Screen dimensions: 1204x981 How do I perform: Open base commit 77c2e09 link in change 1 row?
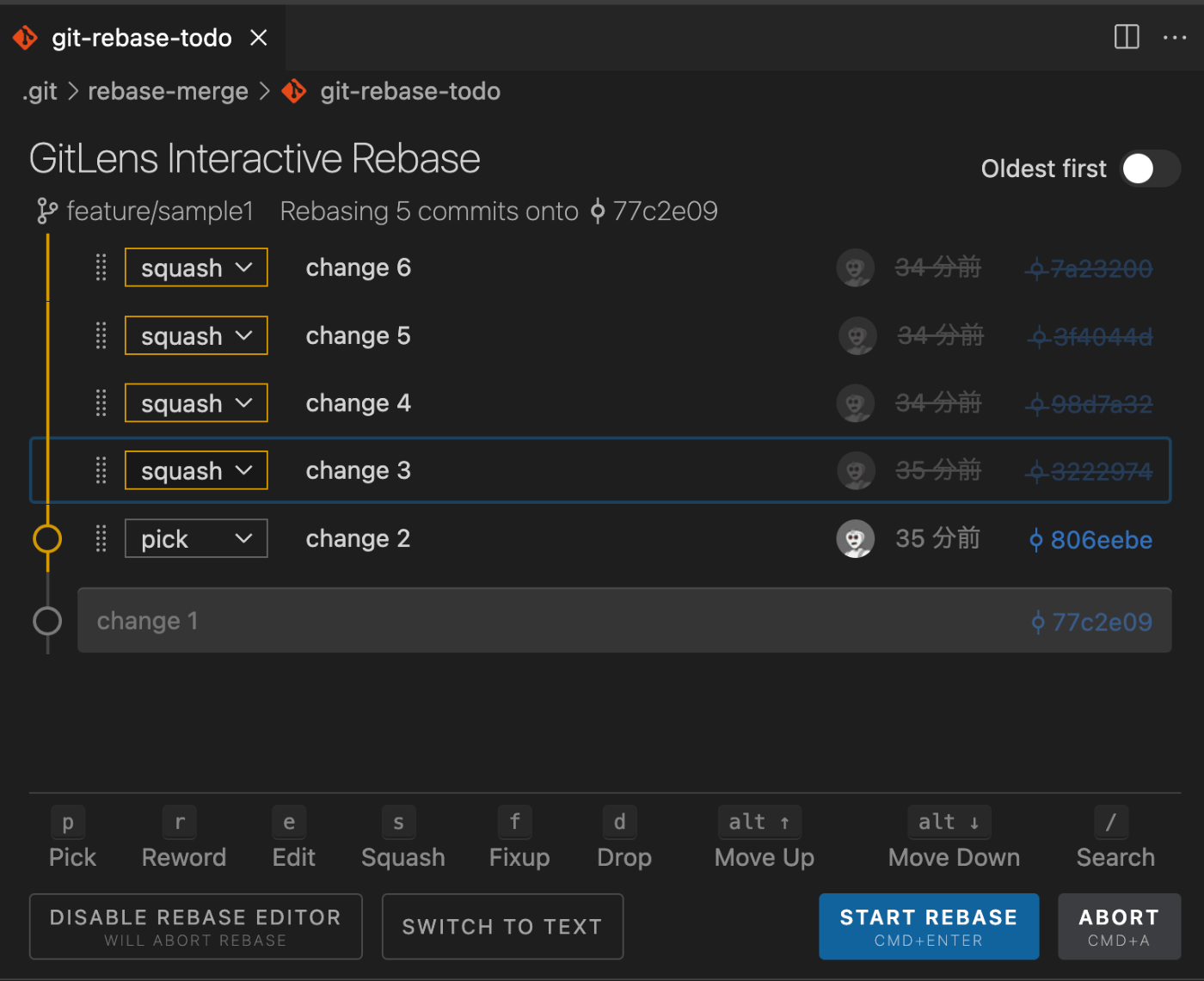[1091, 622]
